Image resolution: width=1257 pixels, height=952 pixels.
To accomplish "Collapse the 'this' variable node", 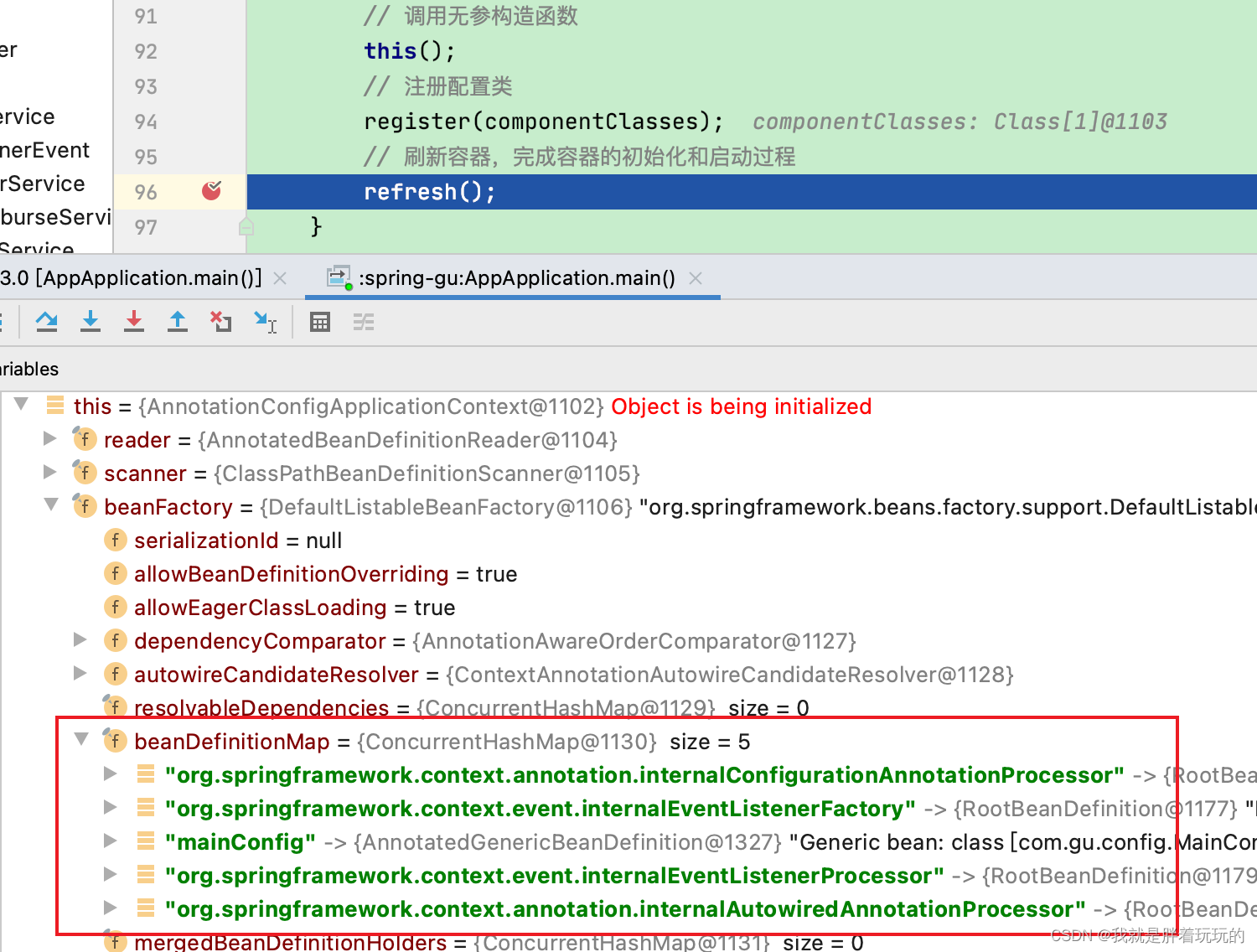I will (x=22, y=405).
